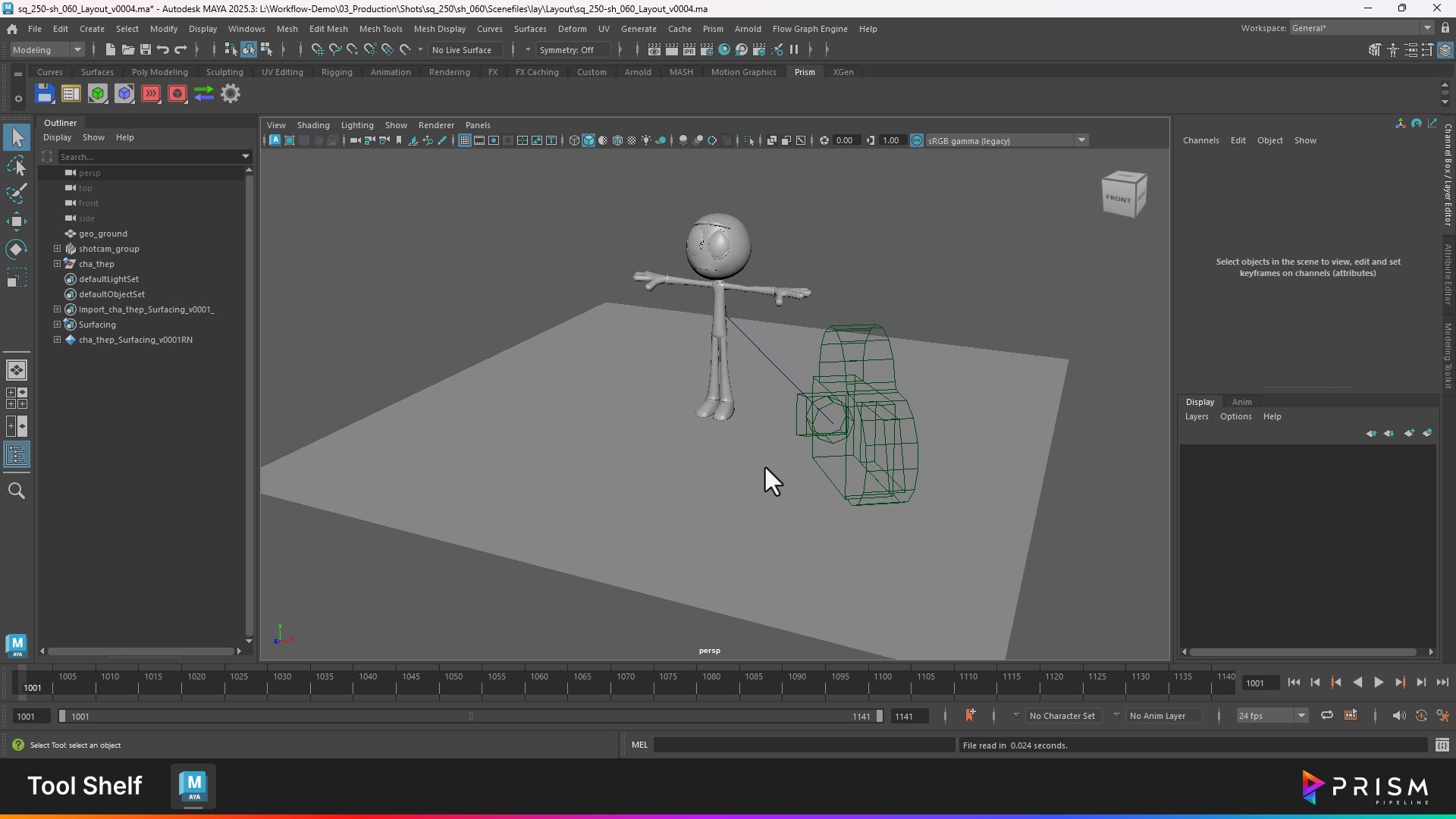
Task: Select geo_ground in the Outliner
Action: click(x=103, y=234)
